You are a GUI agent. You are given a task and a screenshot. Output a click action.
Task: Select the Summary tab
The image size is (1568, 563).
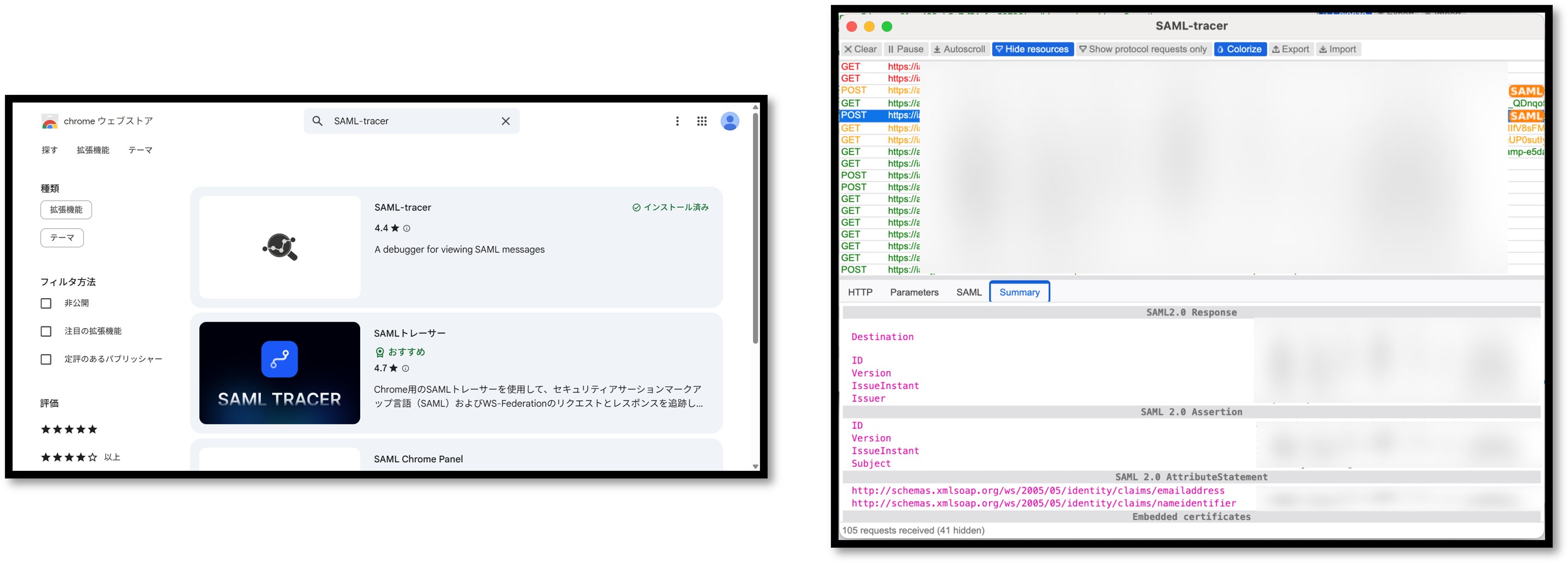[x=1019, y=292]
